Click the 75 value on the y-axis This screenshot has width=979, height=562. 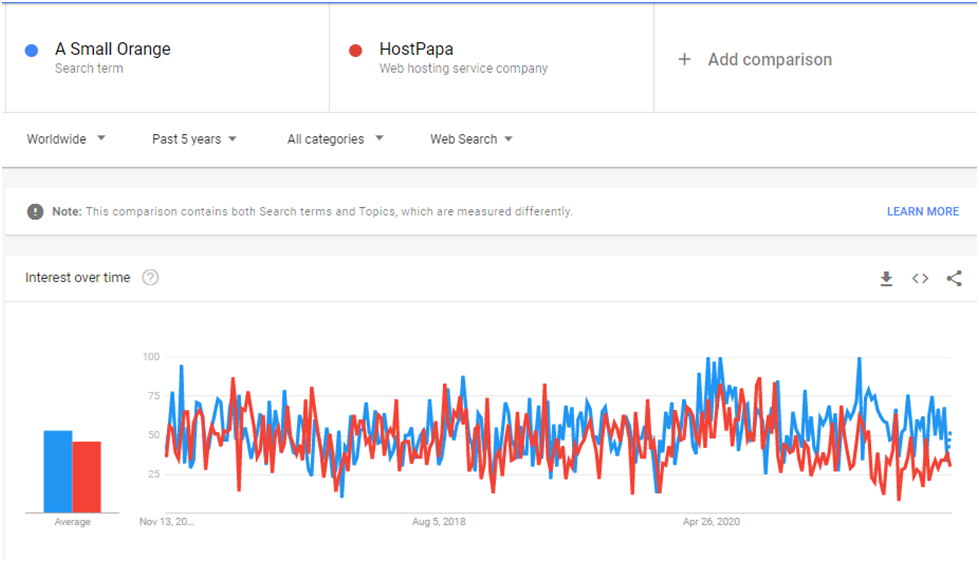tap(154, 396)
